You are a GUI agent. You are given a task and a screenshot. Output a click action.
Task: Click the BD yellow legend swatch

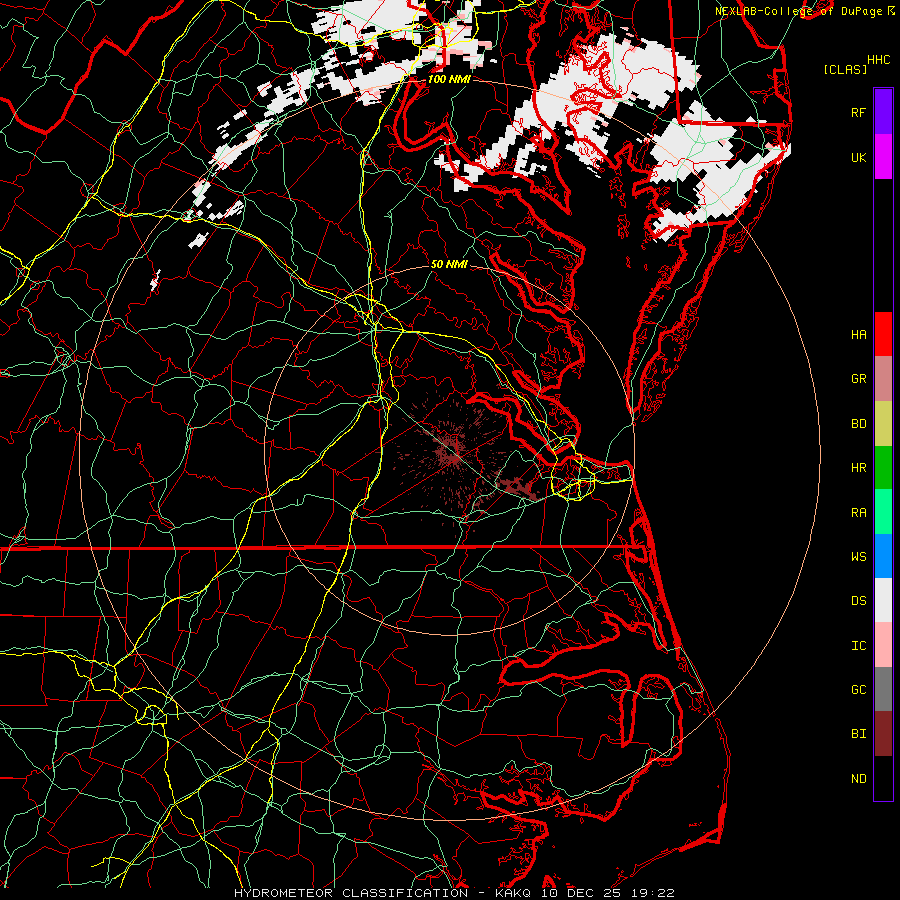click(x=883, y=424)
